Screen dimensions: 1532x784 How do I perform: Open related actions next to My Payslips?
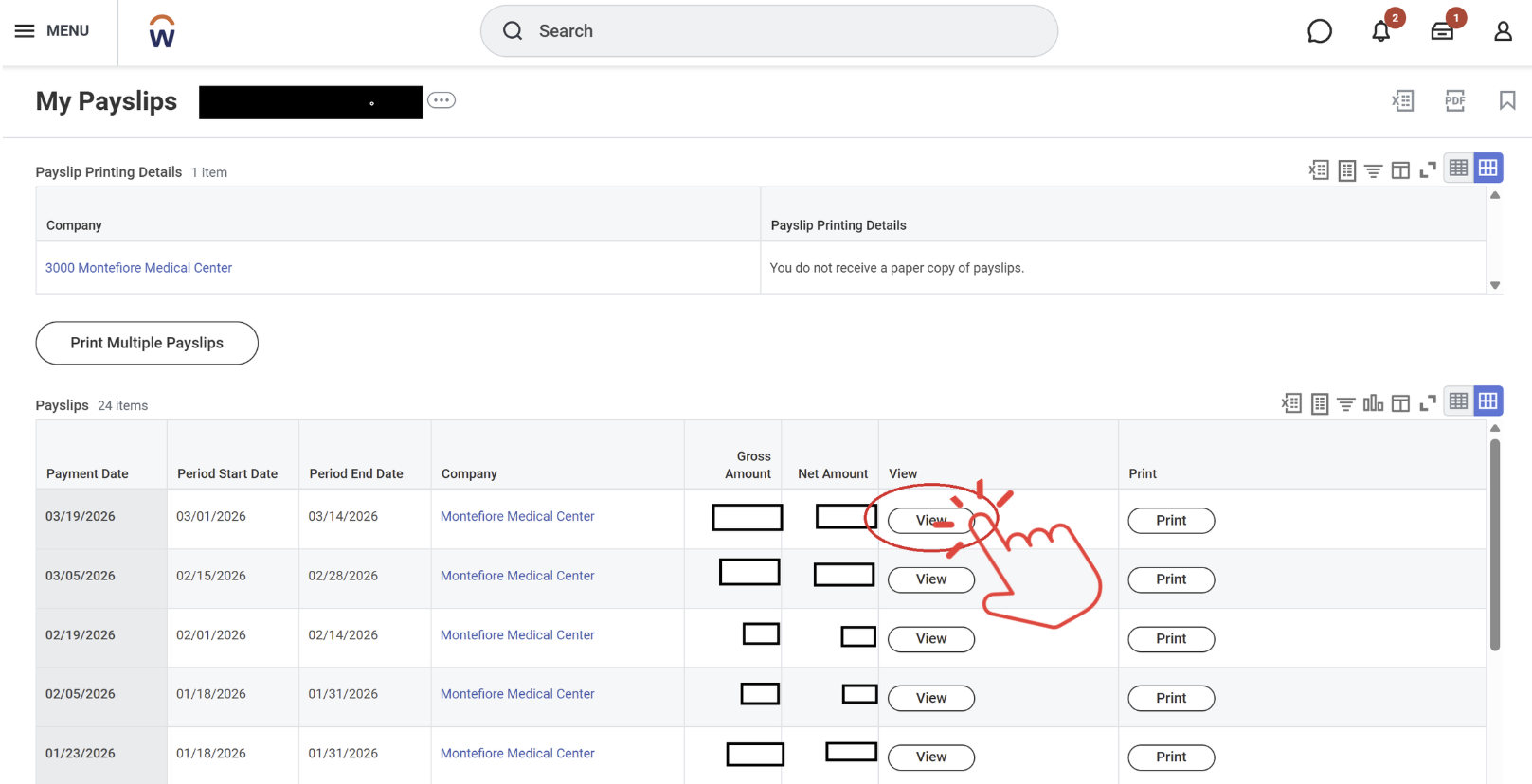[442, 100]
